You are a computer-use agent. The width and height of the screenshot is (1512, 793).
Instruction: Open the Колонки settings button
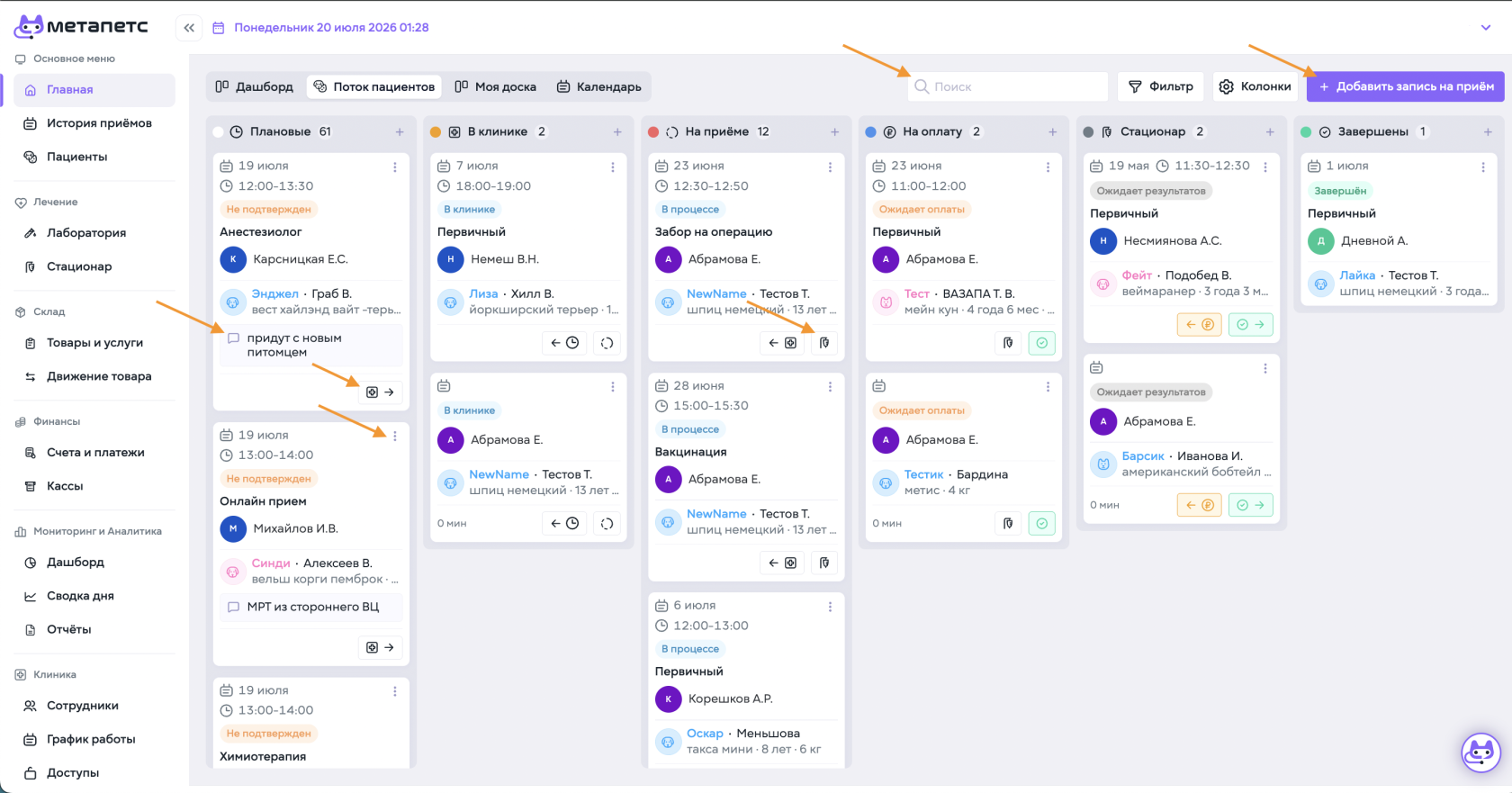[x=1255, y=86]
